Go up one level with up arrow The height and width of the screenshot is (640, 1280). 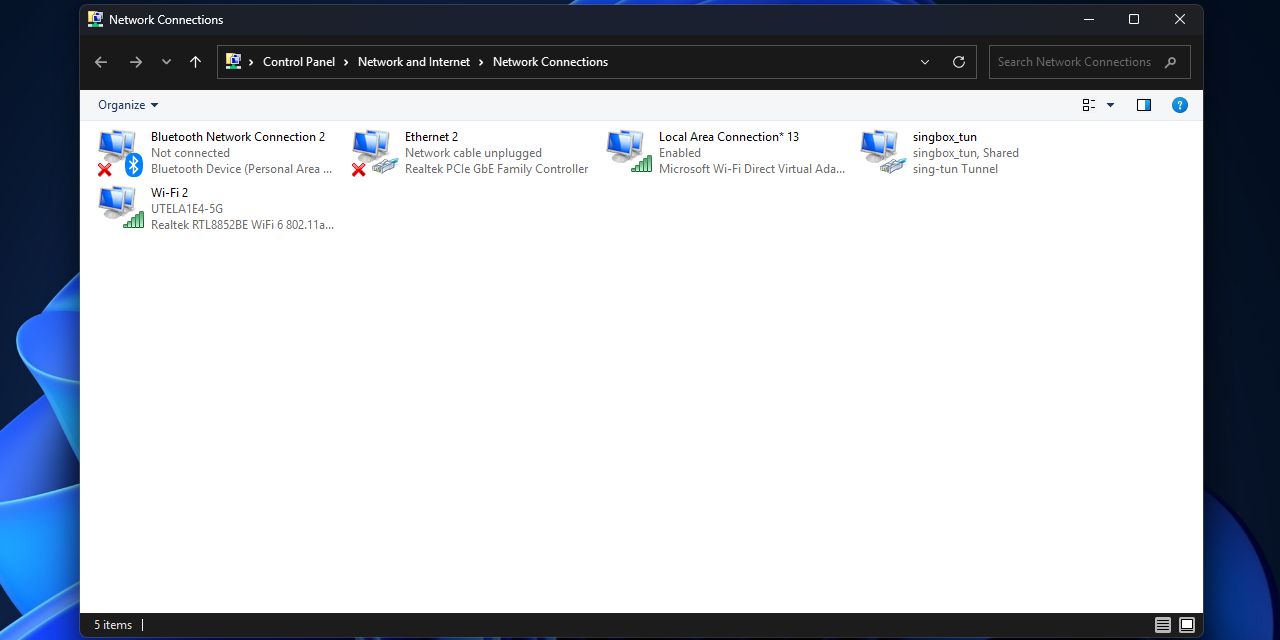[195, 62]
